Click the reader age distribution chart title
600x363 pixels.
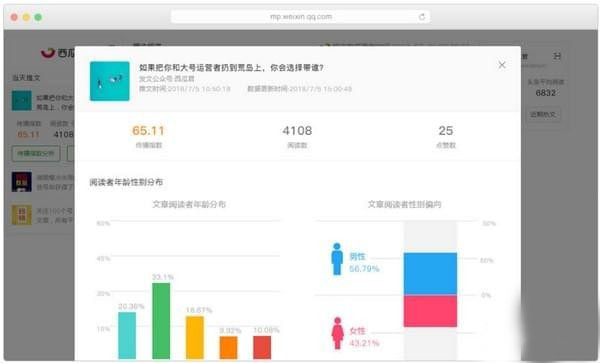[x=189, y=204]
